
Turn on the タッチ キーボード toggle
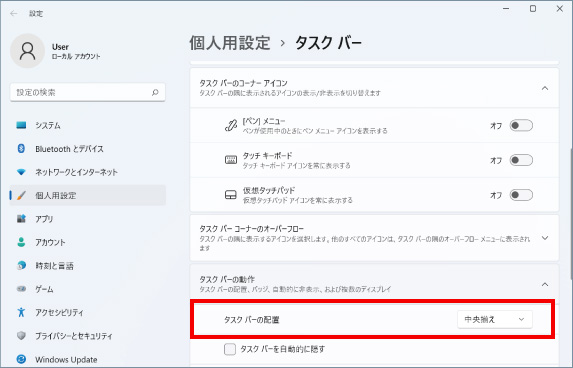click(x=521, y=160)
